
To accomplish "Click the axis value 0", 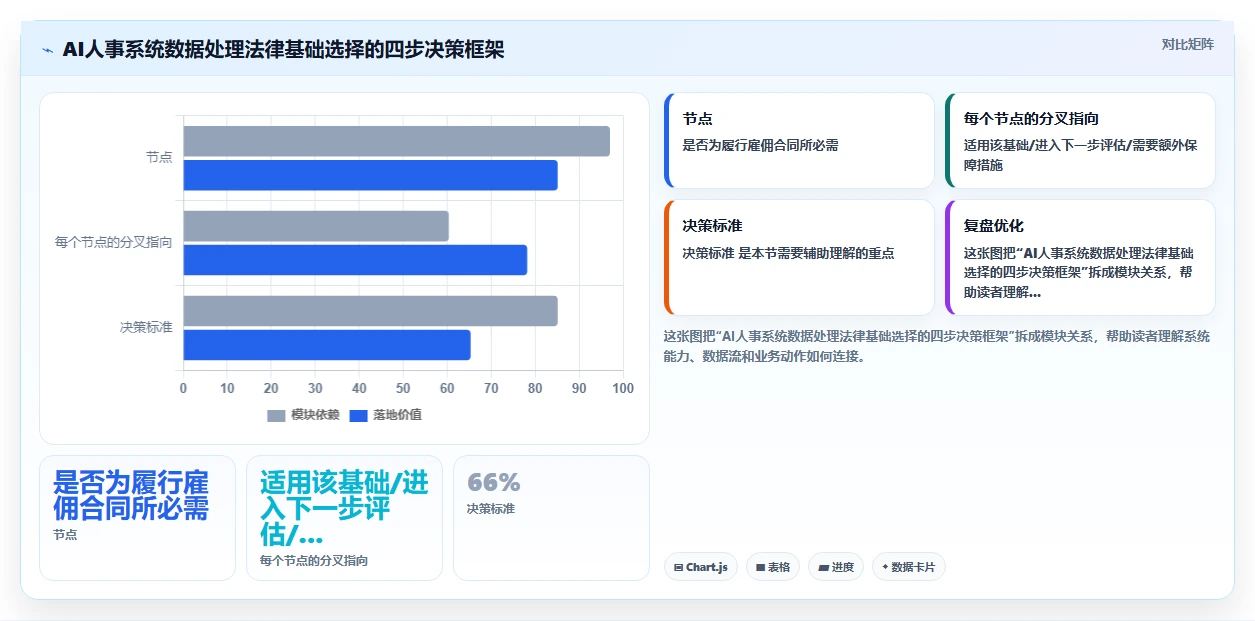I will click(183, 388).
